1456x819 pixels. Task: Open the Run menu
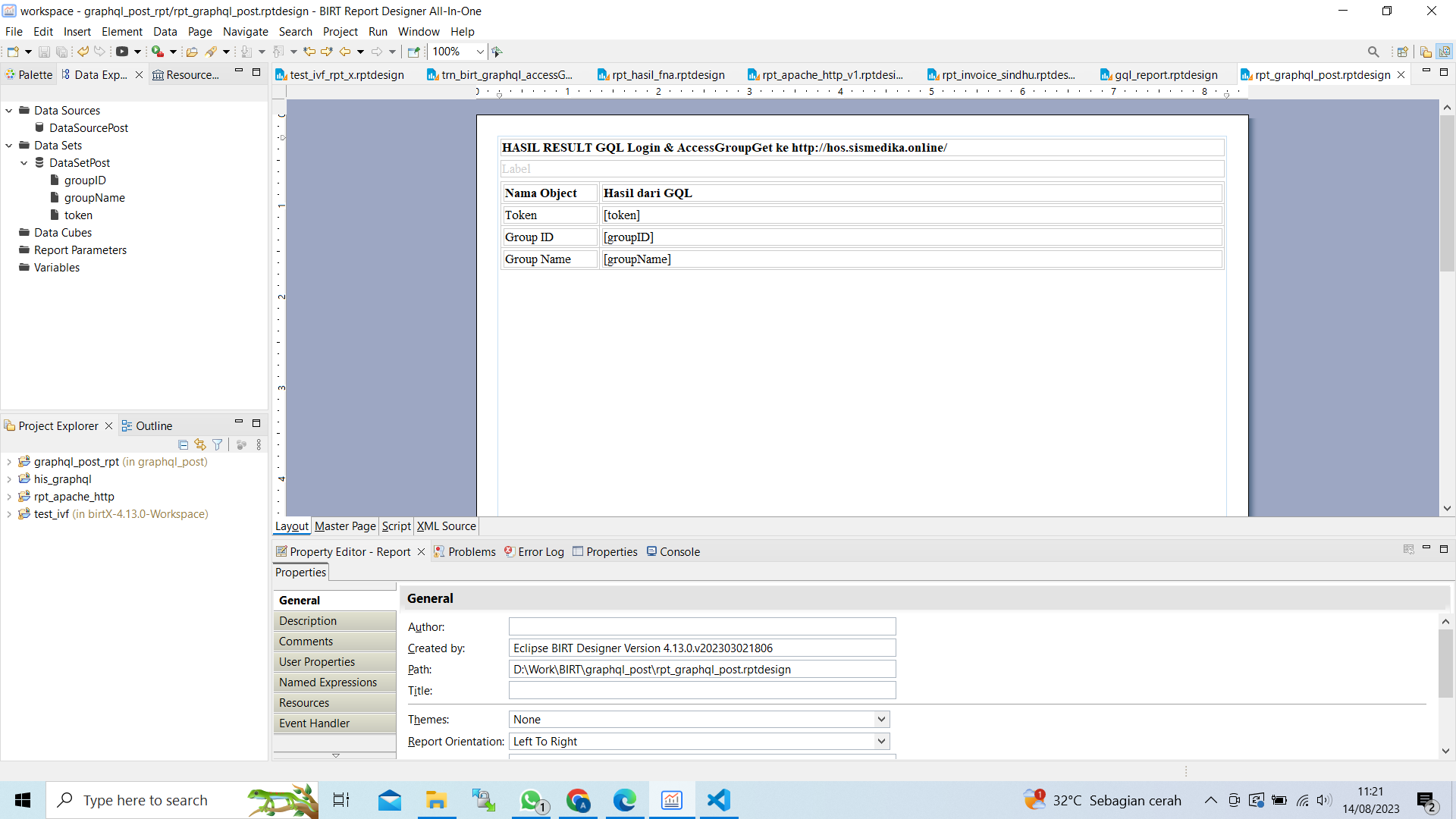click(x=378, y=32)
